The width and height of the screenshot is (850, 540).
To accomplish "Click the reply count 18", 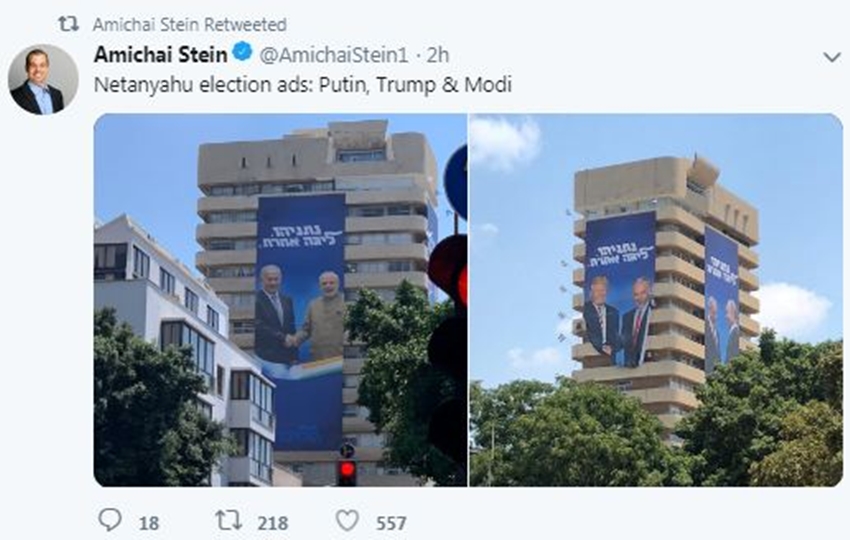I will [x=148, y=522].
